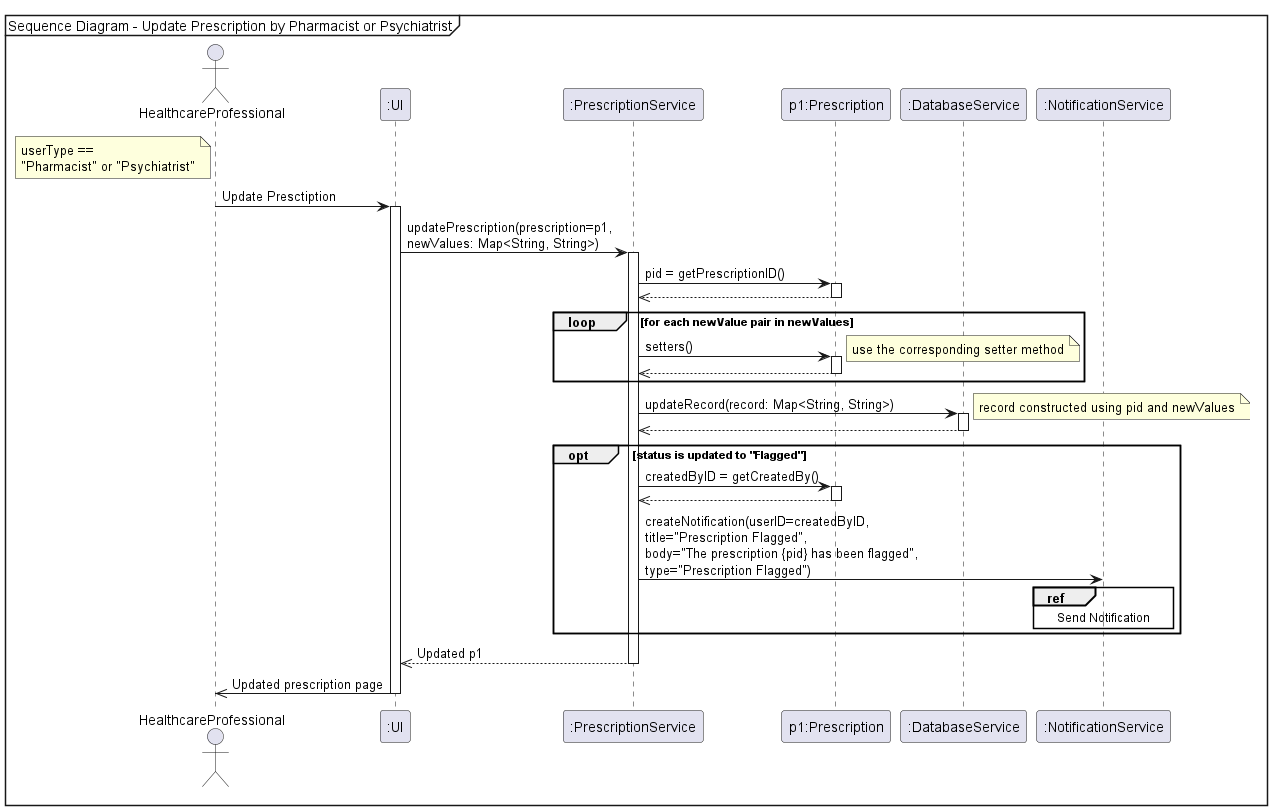Select the userType Pharmacist or Psychiatrist note
Screen dimensions: 1272x810
112,157
